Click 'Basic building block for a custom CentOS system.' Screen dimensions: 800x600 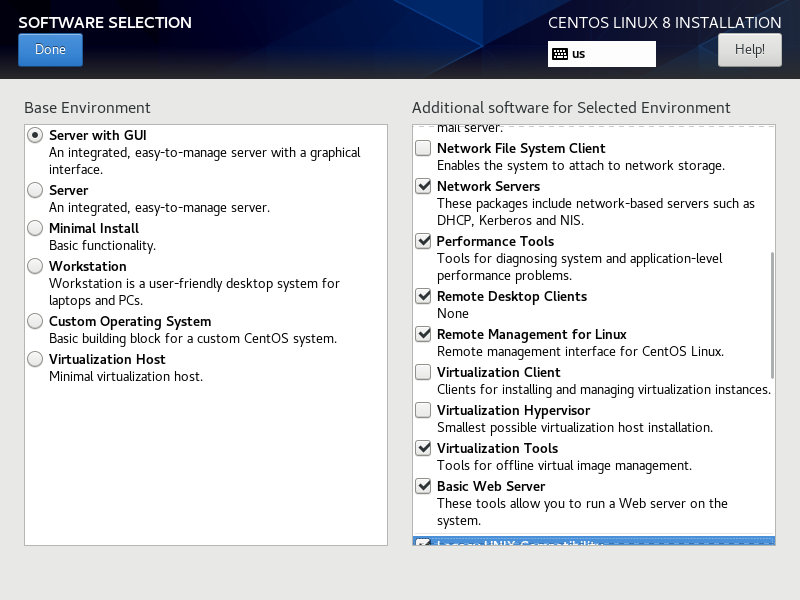coord(193,339)
